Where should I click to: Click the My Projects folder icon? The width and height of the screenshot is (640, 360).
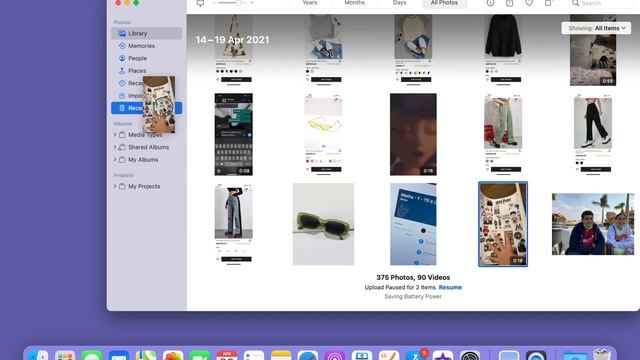(122, 186)
